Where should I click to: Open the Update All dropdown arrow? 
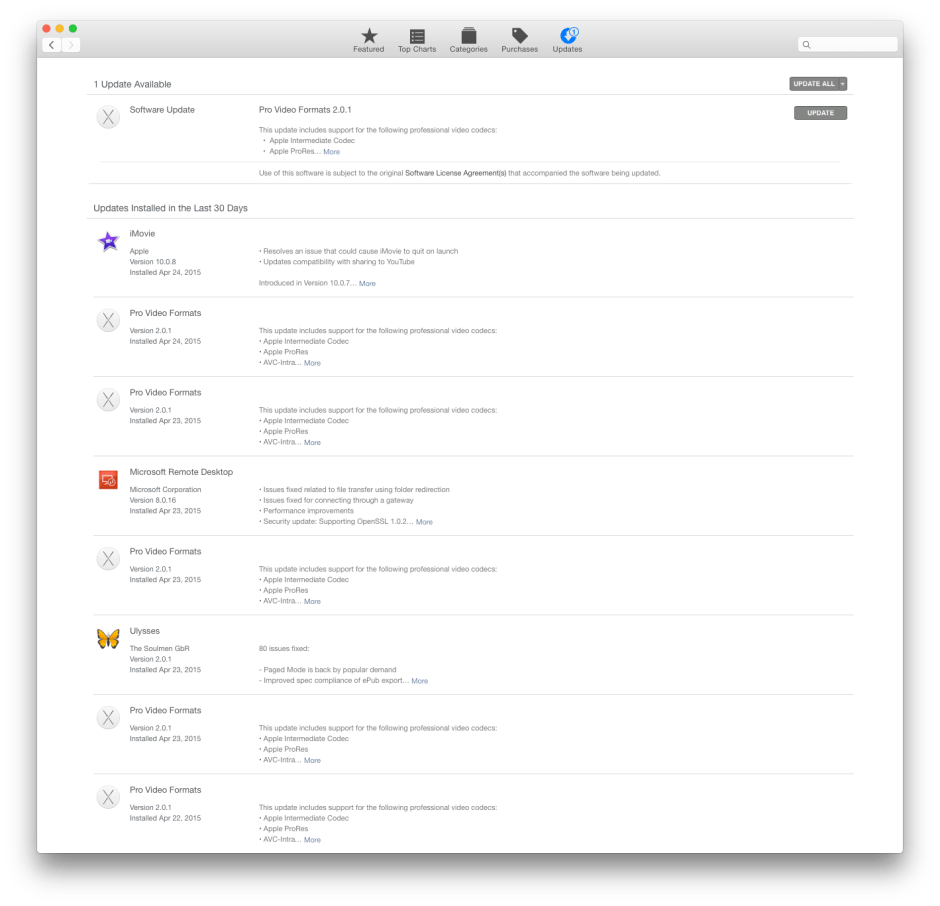841,84
